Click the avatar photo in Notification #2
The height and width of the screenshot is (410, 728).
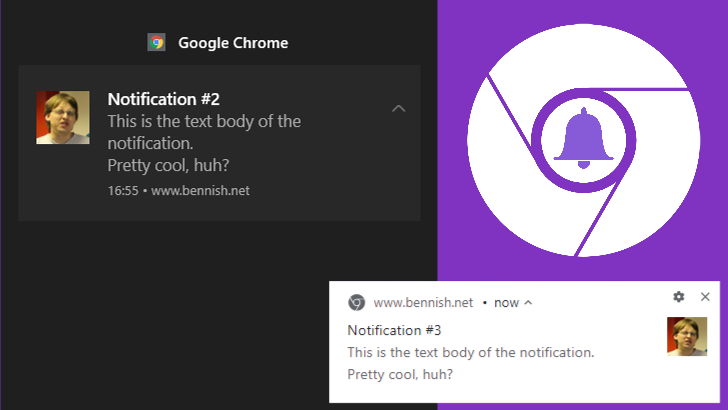63,118
